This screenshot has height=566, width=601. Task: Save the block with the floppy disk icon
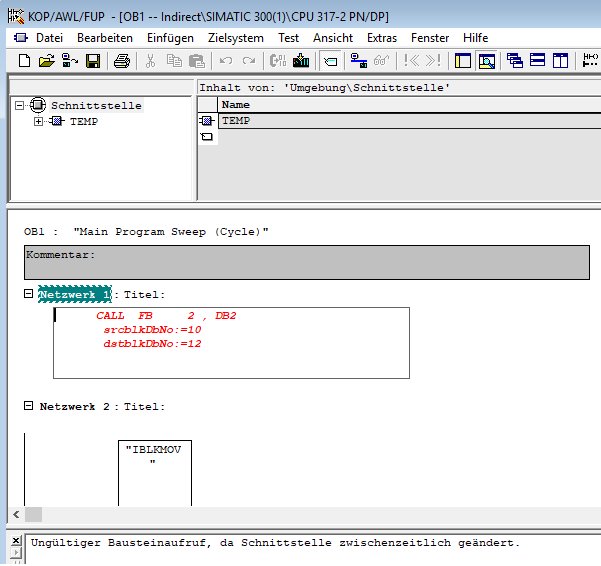point(93,61)
